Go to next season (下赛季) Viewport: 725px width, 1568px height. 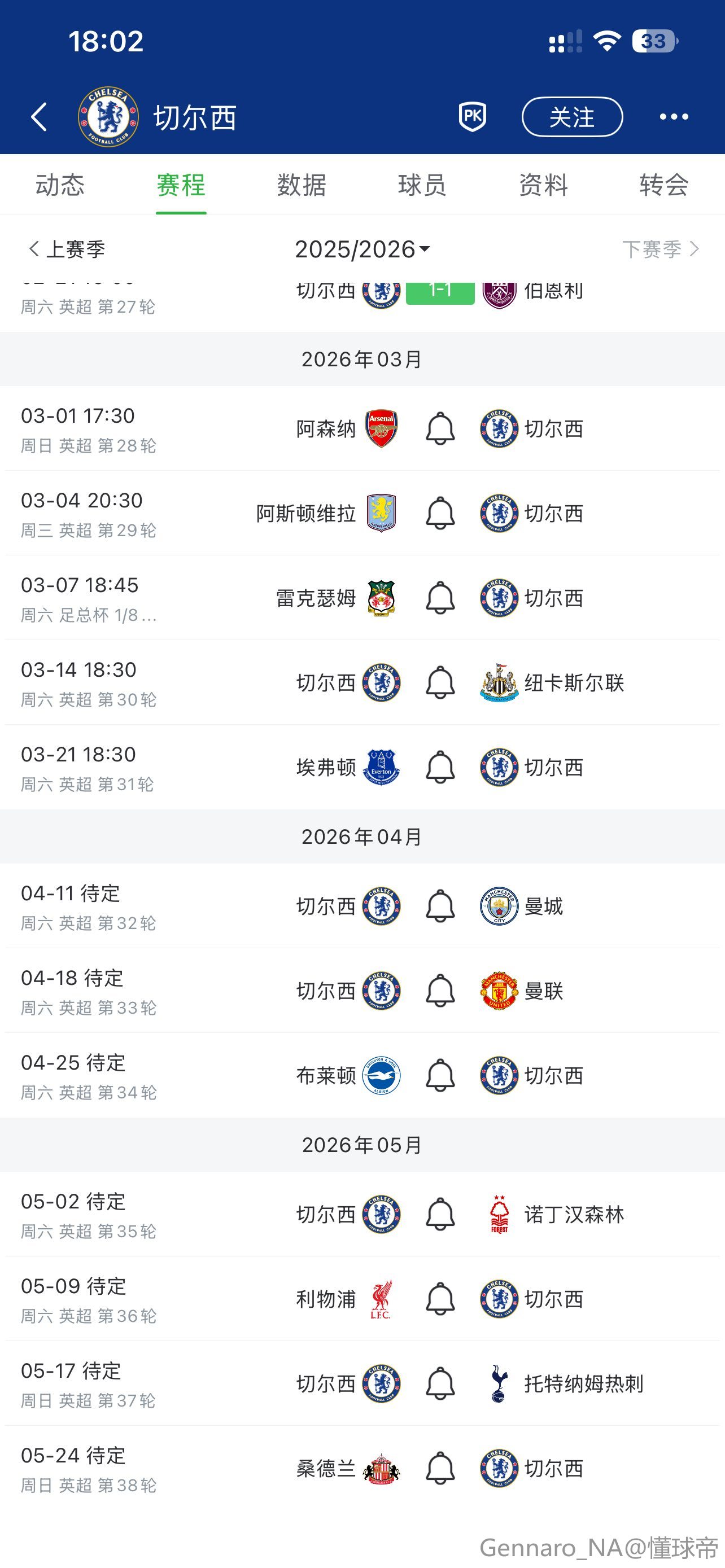(x=660, y=249)
